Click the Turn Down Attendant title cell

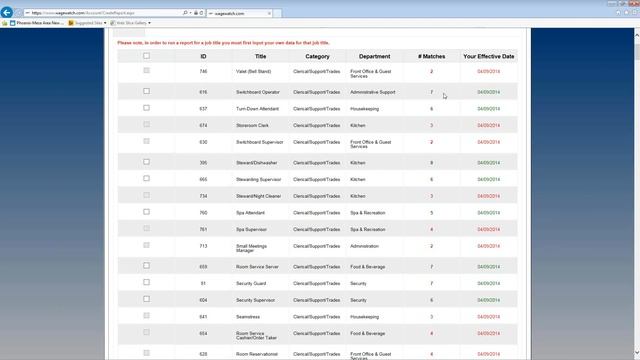(x=258, y=109)
